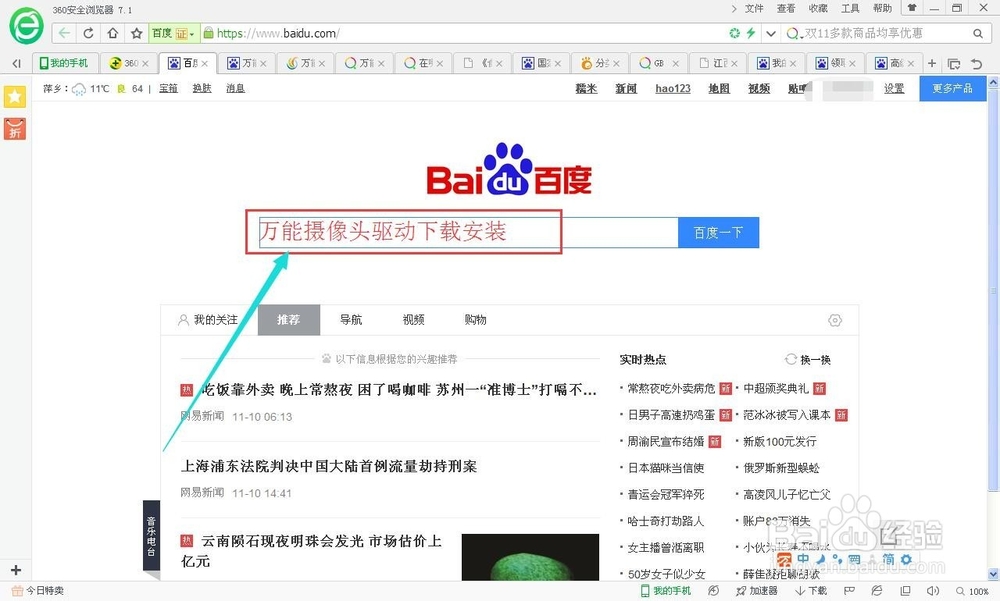Image resolution: width=1000 pixels, height=601 pixels.
Task: Click the green meteorite news thumbnail
Action: point(530,557)
